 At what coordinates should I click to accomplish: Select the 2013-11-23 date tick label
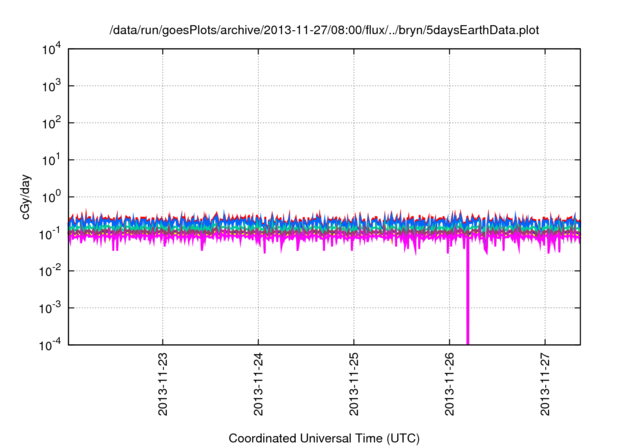162,384
